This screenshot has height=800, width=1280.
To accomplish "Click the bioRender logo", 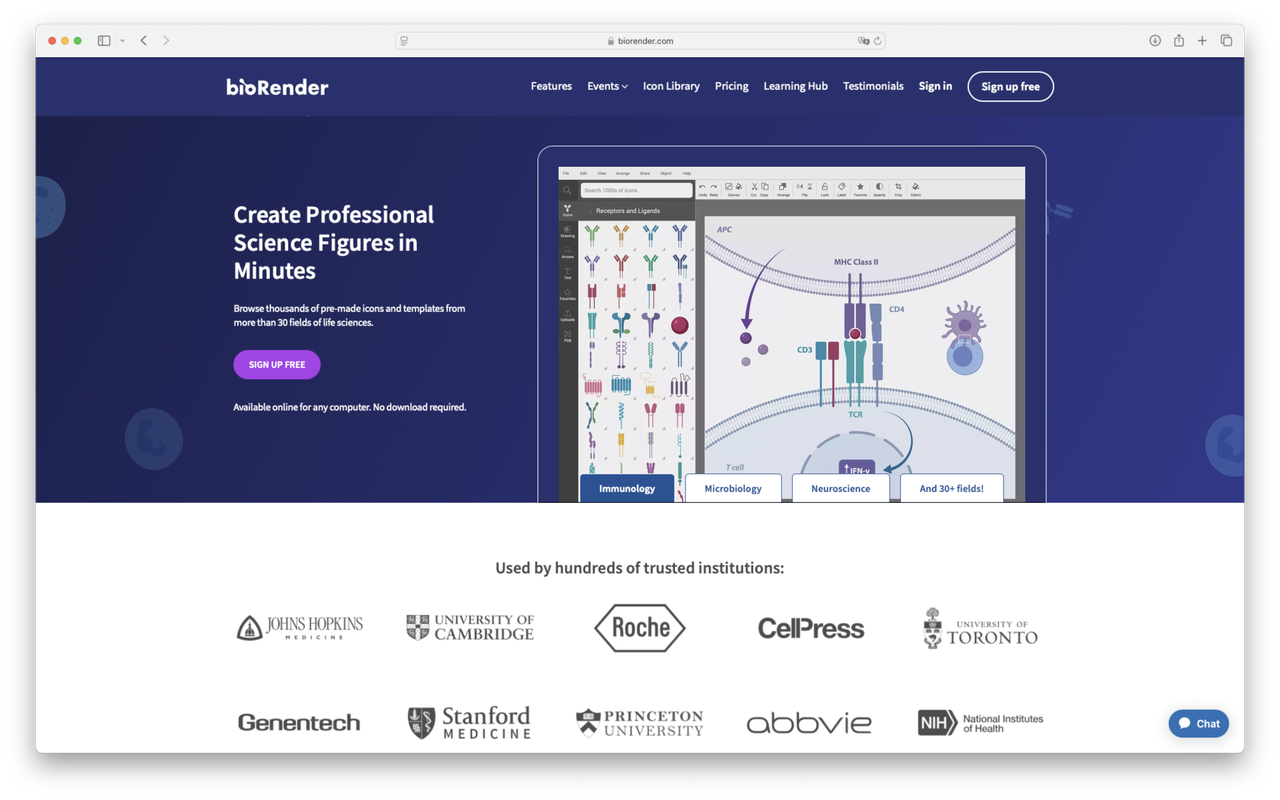I will [277, 87].
